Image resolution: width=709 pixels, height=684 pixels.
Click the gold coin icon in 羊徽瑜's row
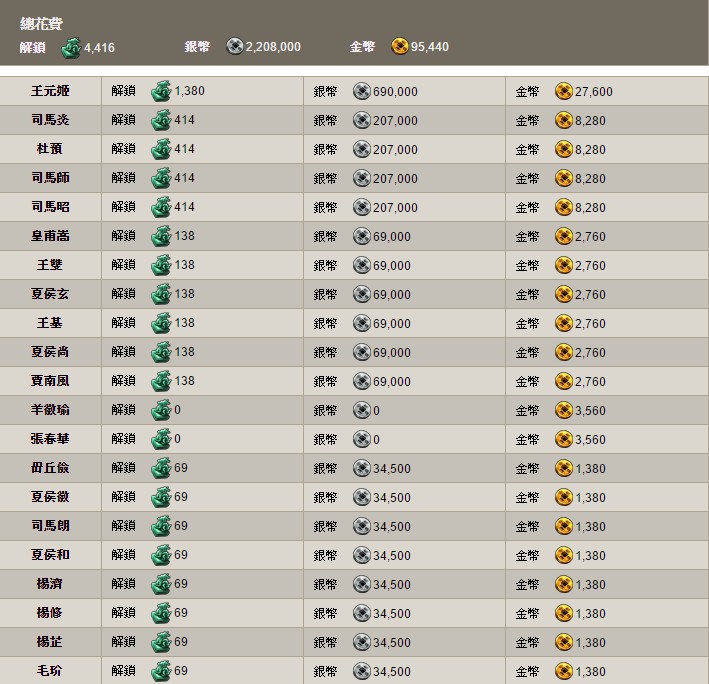click(x=564, y=411)
